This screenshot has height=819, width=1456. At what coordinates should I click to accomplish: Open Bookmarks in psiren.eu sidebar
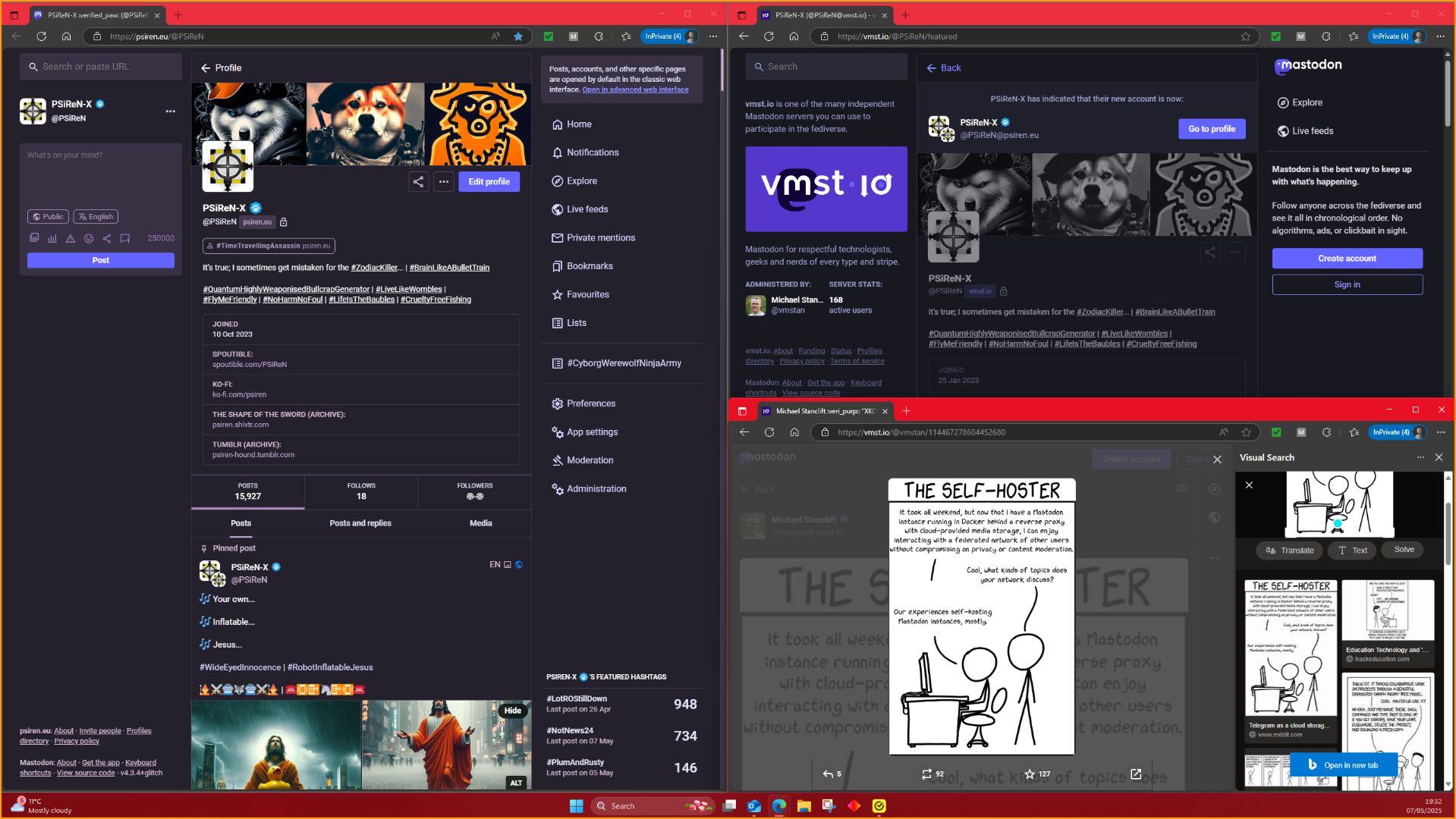582,266
